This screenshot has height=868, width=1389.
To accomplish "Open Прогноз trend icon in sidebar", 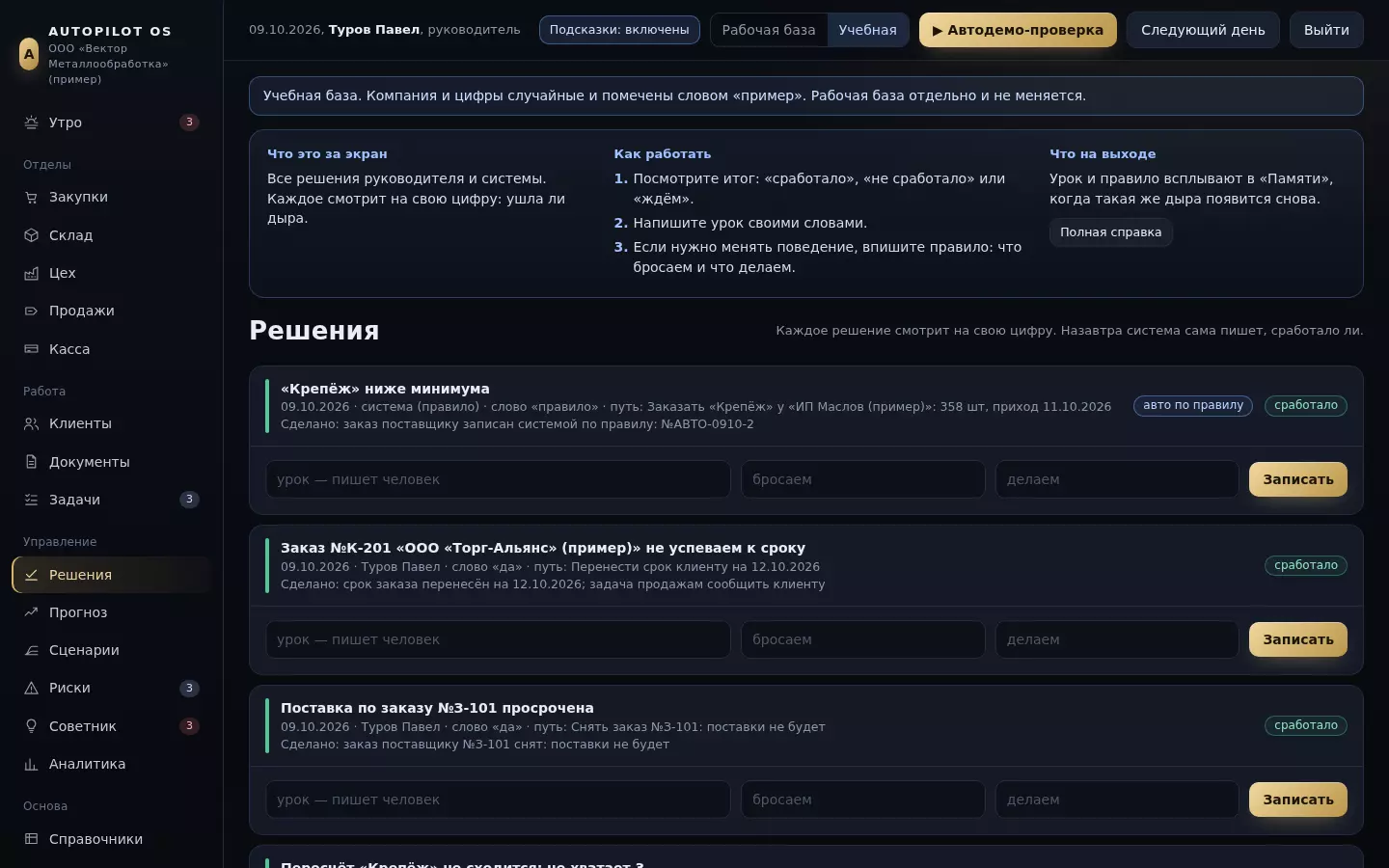I will (31, 612).
